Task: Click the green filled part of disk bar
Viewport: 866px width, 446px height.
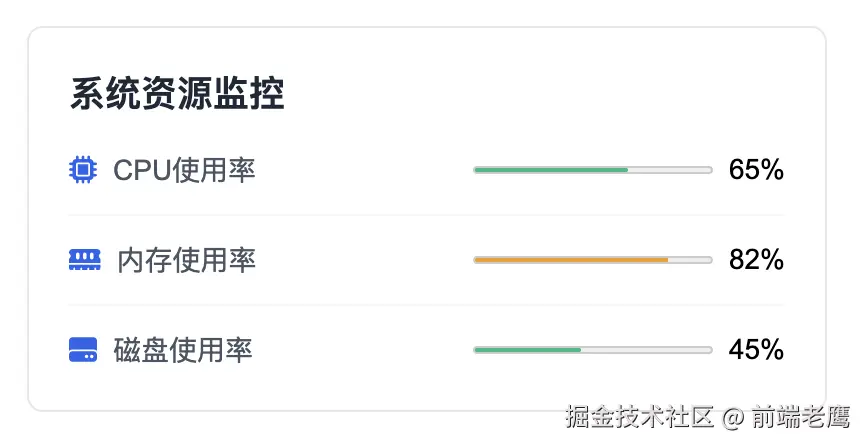Action: [527, 350]
